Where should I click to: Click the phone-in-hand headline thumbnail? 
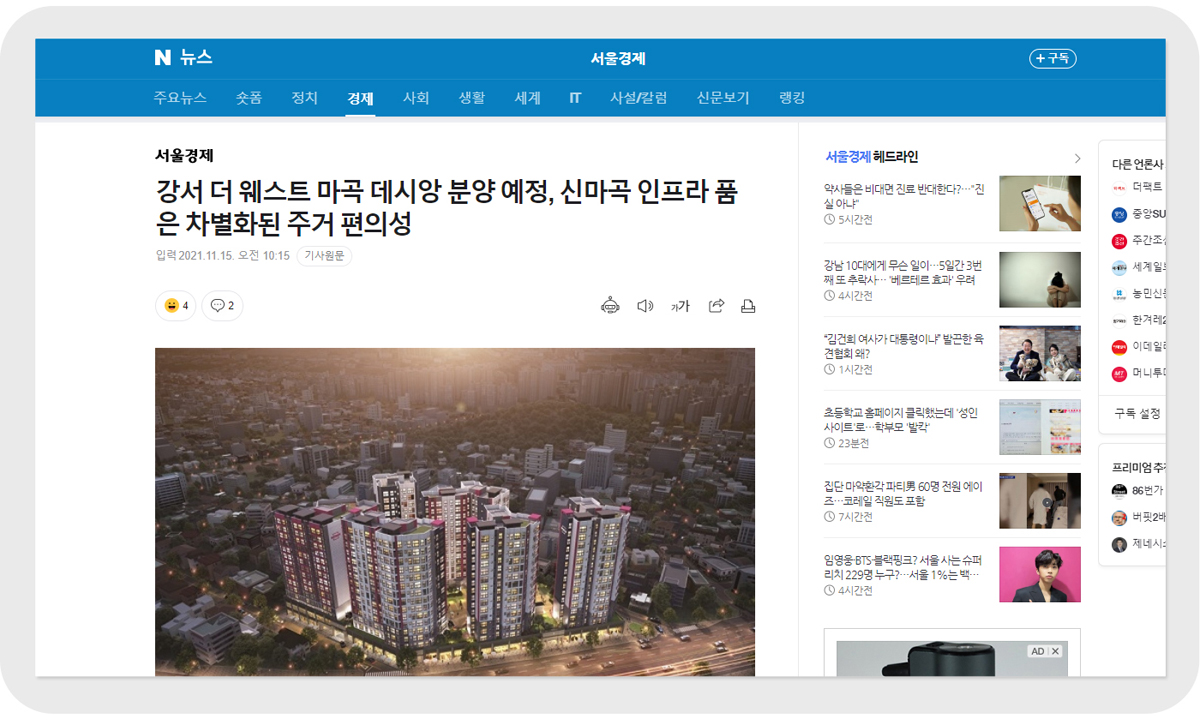pos(1040,204)
